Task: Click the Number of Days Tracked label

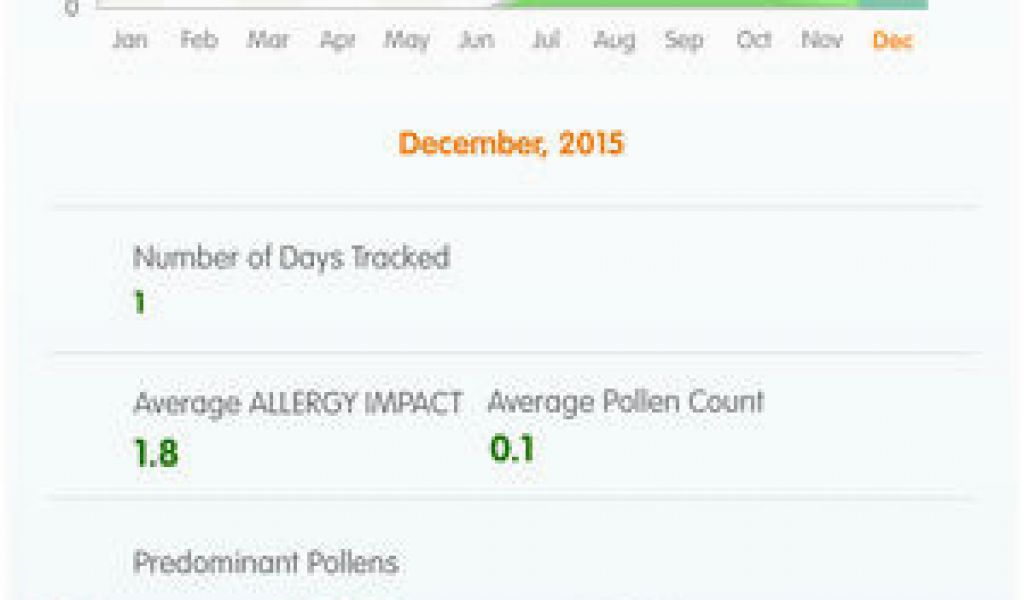Action: 291,257
